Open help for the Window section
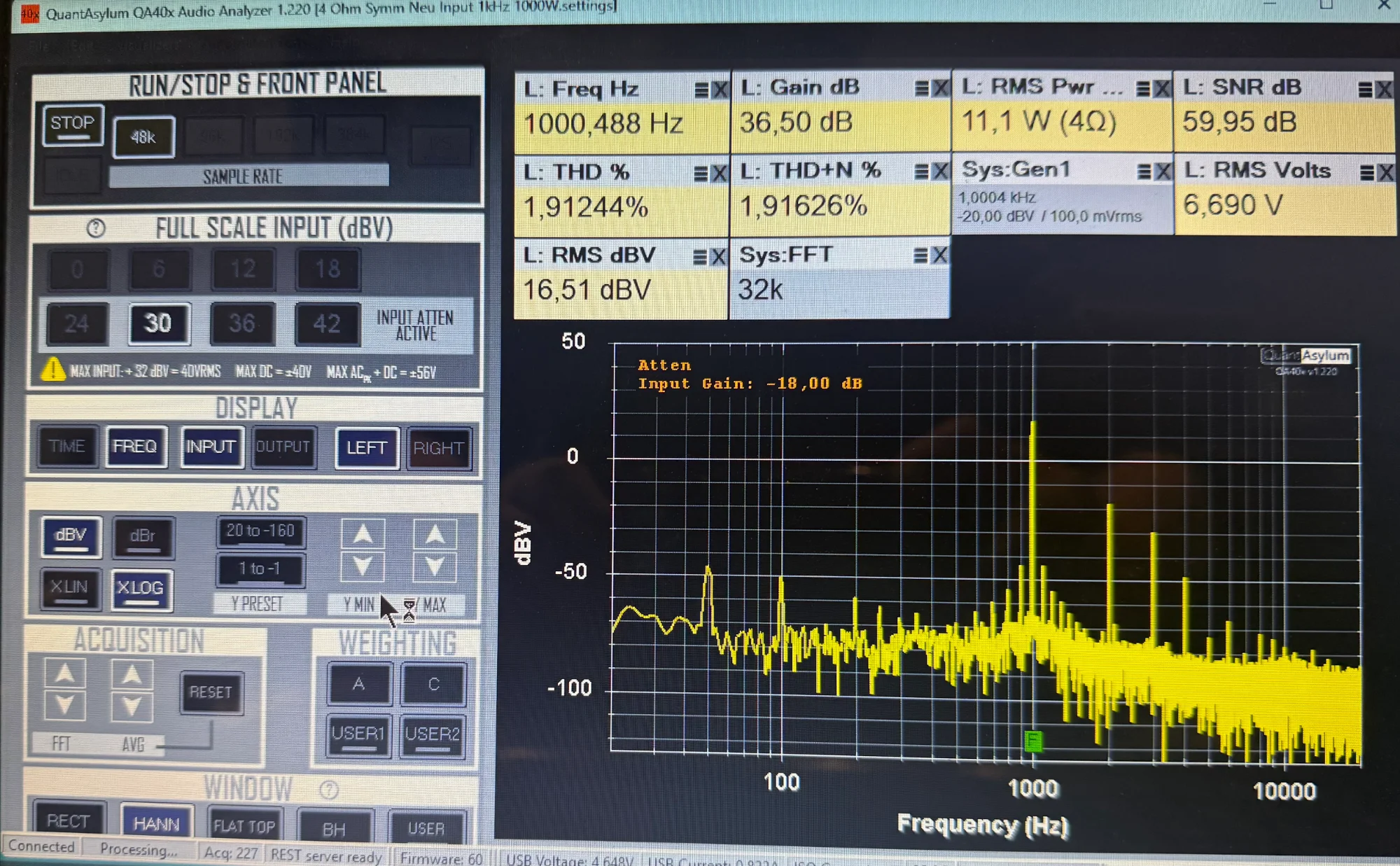 pos(329,790)
